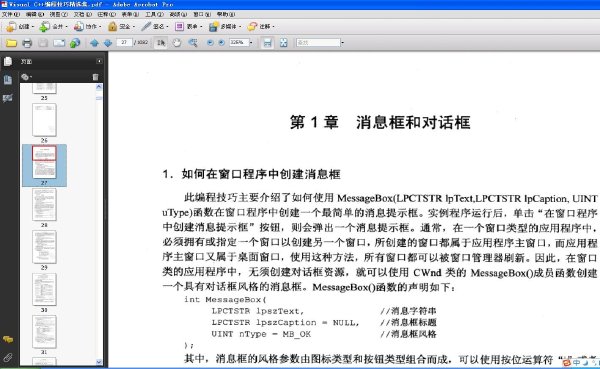Open the Combine (合并) files task dropdown
The image size is (600, 369).
pos(54,26)
